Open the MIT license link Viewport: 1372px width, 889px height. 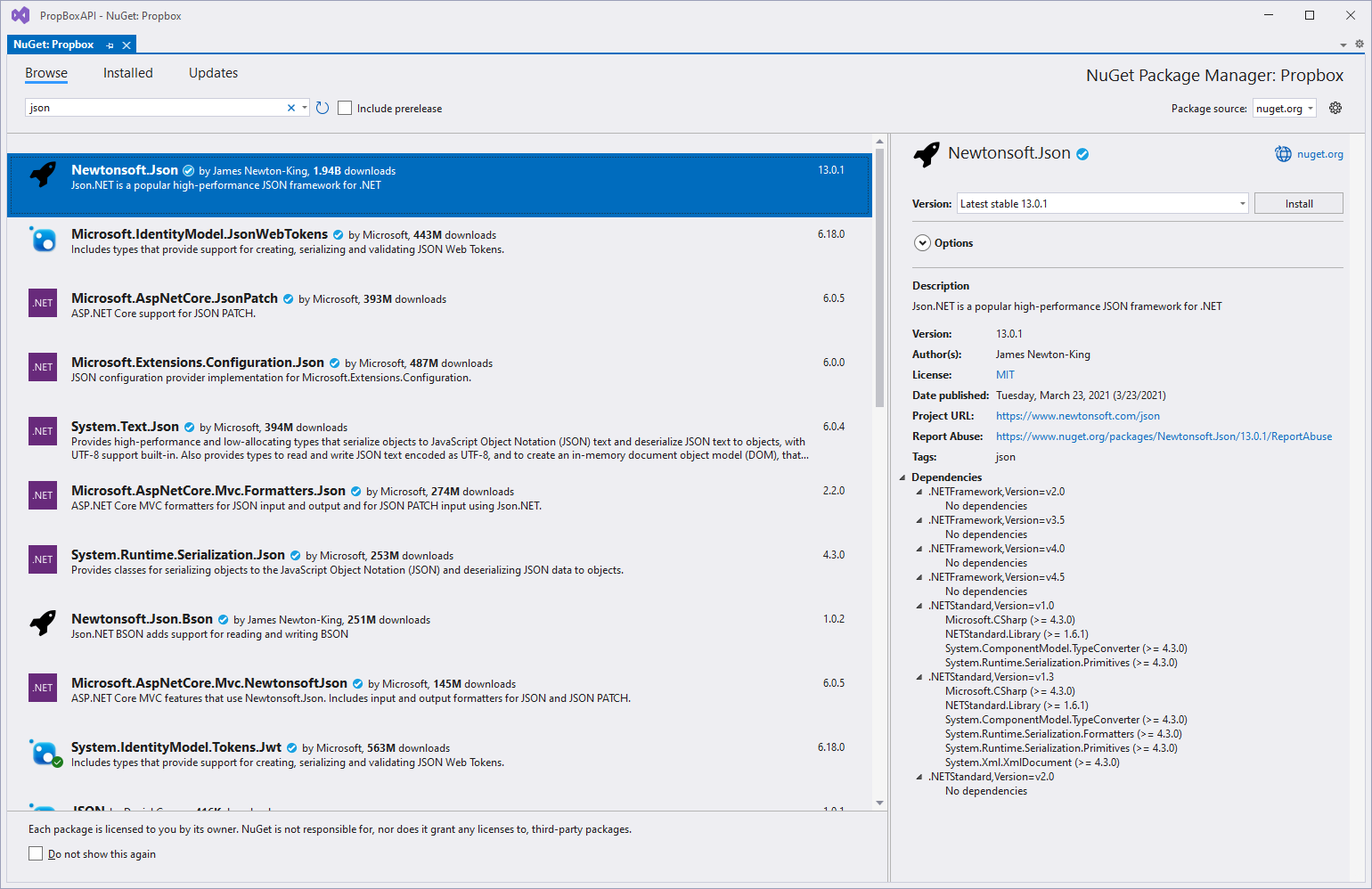tap(1005, 375)
